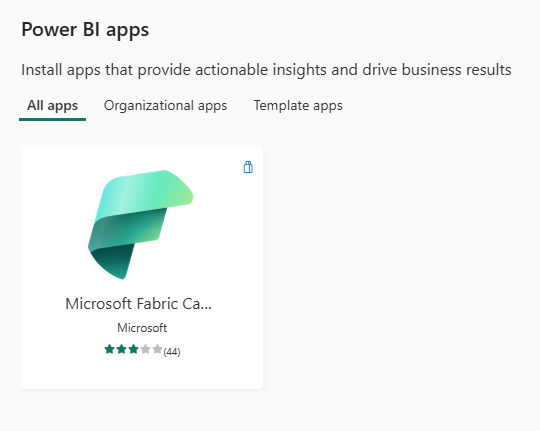Click the blue bag badge icon on the card
The image size is (540, 431).
click(x=248, y=167)
